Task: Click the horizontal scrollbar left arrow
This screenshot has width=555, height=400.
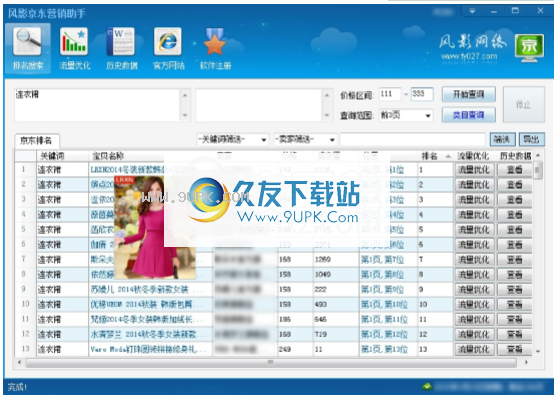Action: (19, 362)
